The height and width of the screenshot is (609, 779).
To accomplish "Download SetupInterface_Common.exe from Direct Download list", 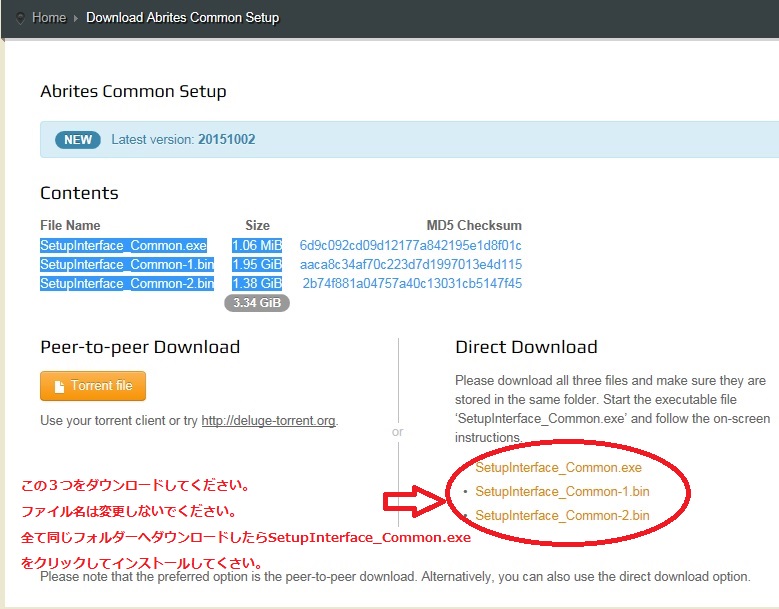I will [558, 467].
